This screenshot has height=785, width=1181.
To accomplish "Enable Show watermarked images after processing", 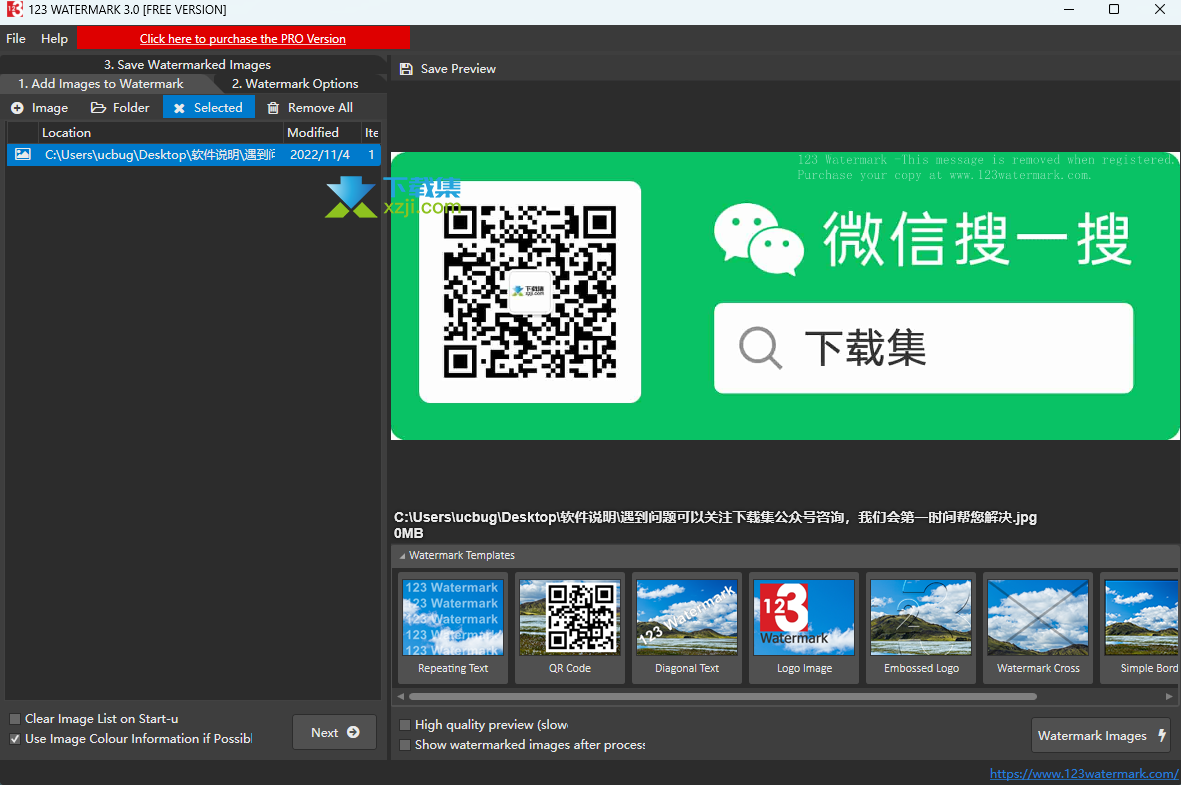I will (405, 744).
